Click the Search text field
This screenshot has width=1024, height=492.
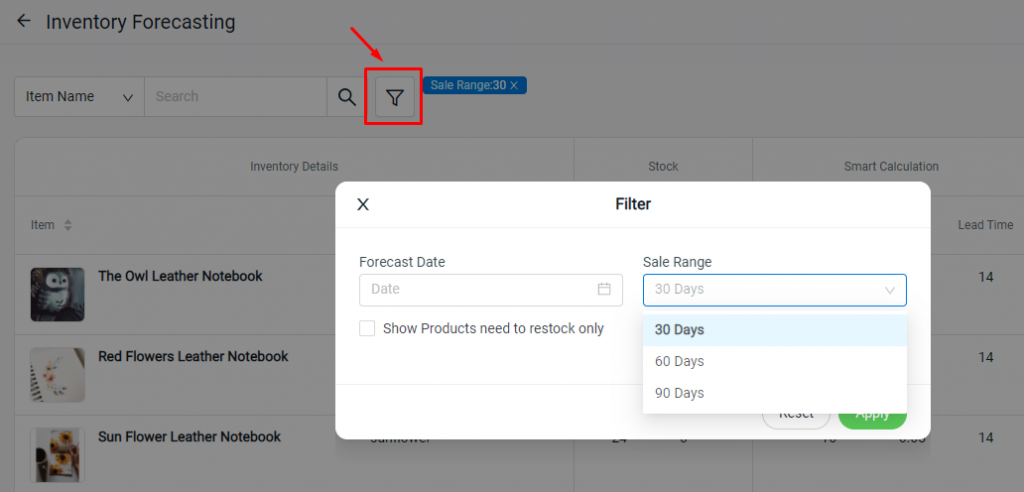[x=236, y=97]
